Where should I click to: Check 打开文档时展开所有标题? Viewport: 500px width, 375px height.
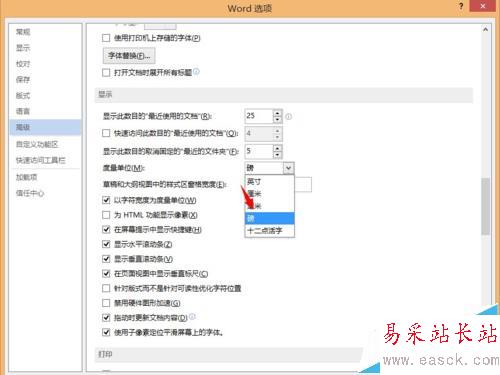click(106, 72)
